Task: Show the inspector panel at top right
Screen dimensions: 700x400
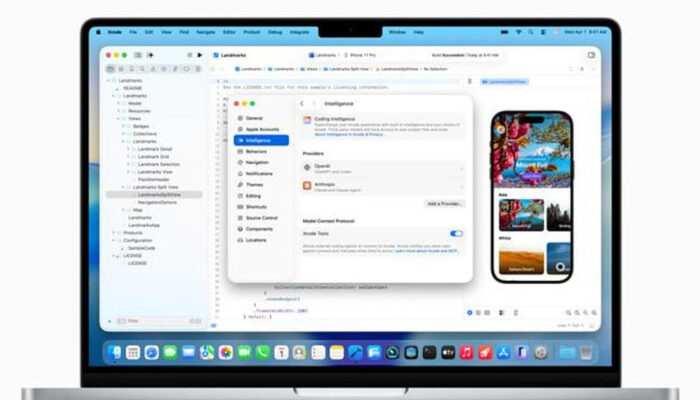Action: coord(592,55)
